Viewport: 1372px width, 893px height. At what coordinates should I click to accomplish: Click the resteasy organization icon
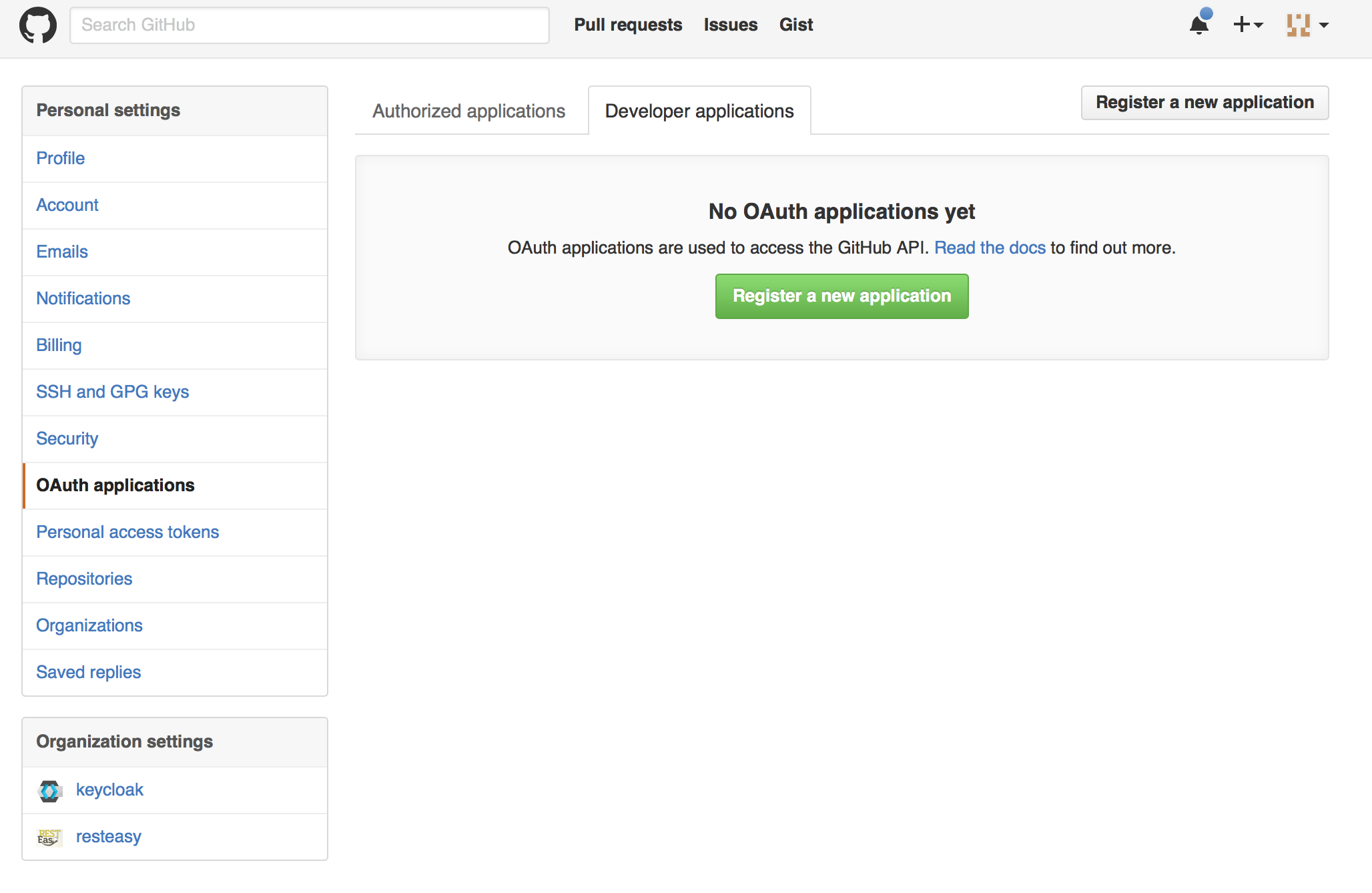click(x=49, y=837)
